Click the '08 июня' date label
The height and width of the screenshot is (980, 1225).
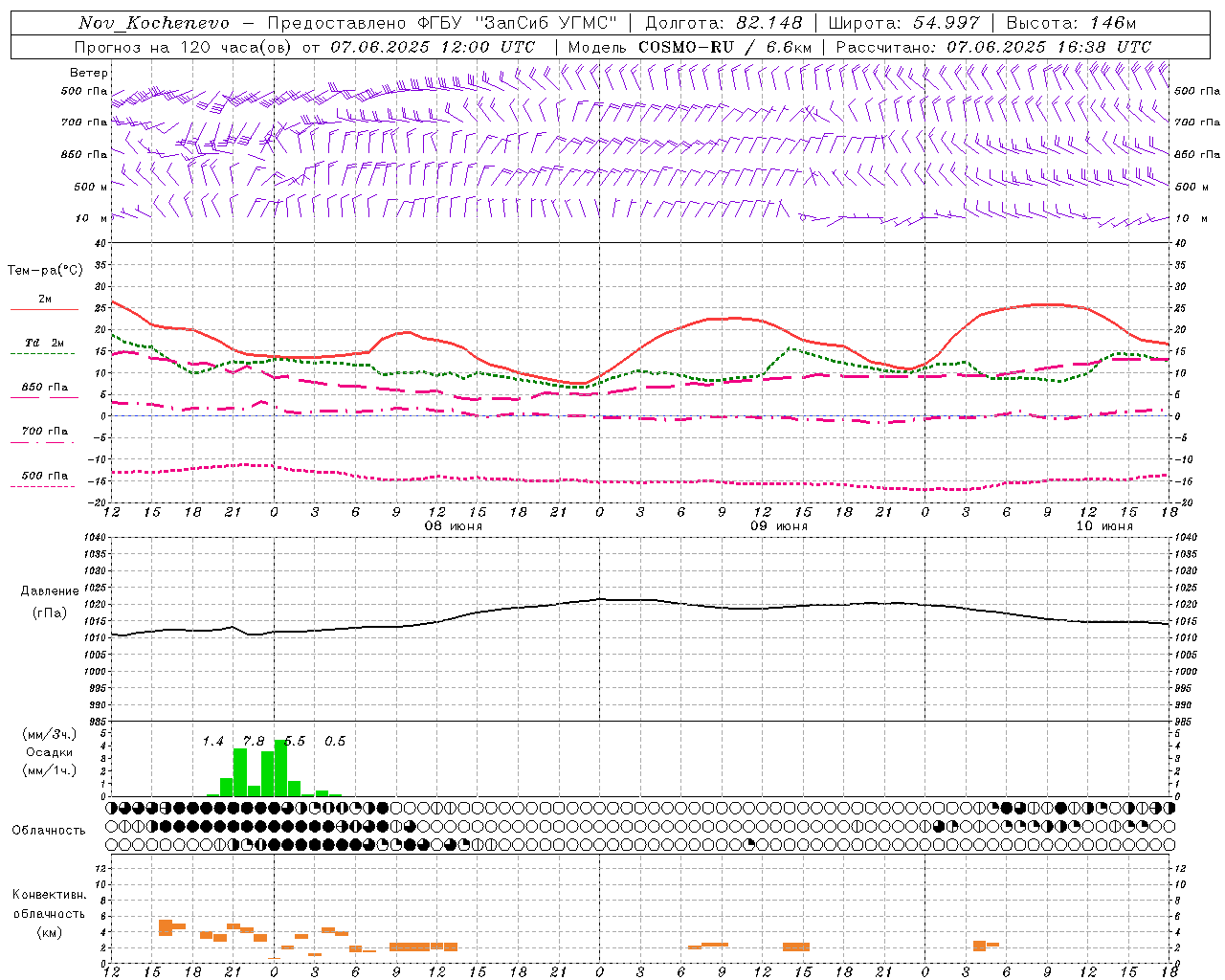pyautogui.click(x=454, y=525)
